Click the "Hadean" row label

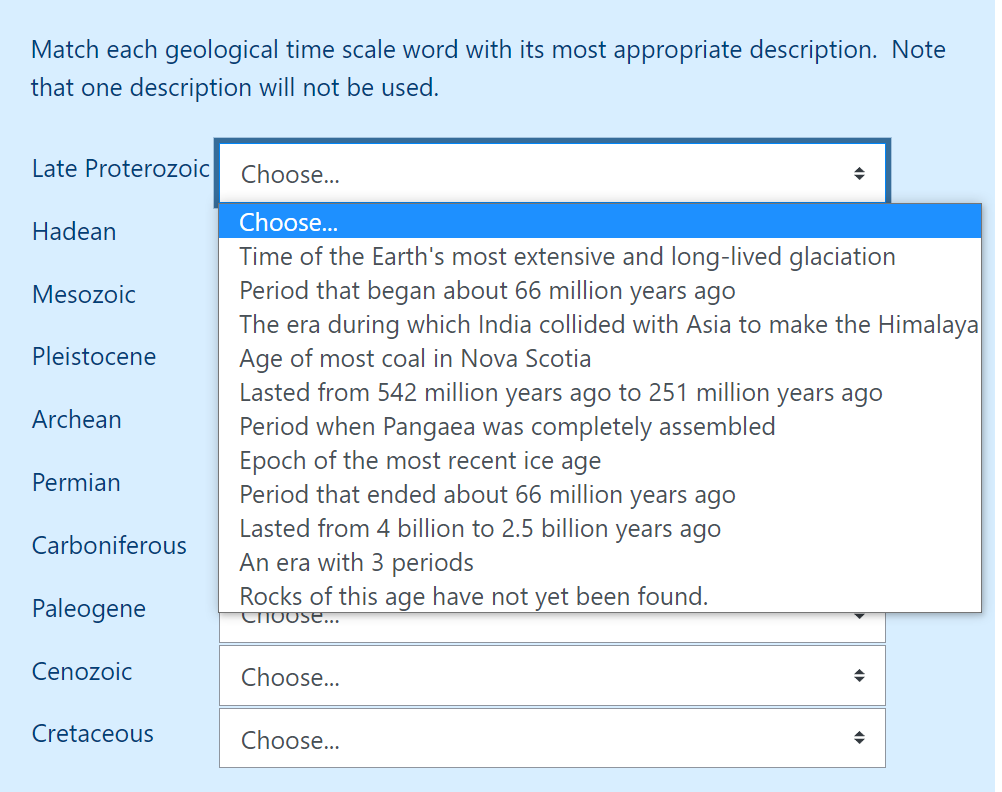[x=74, y=232]
